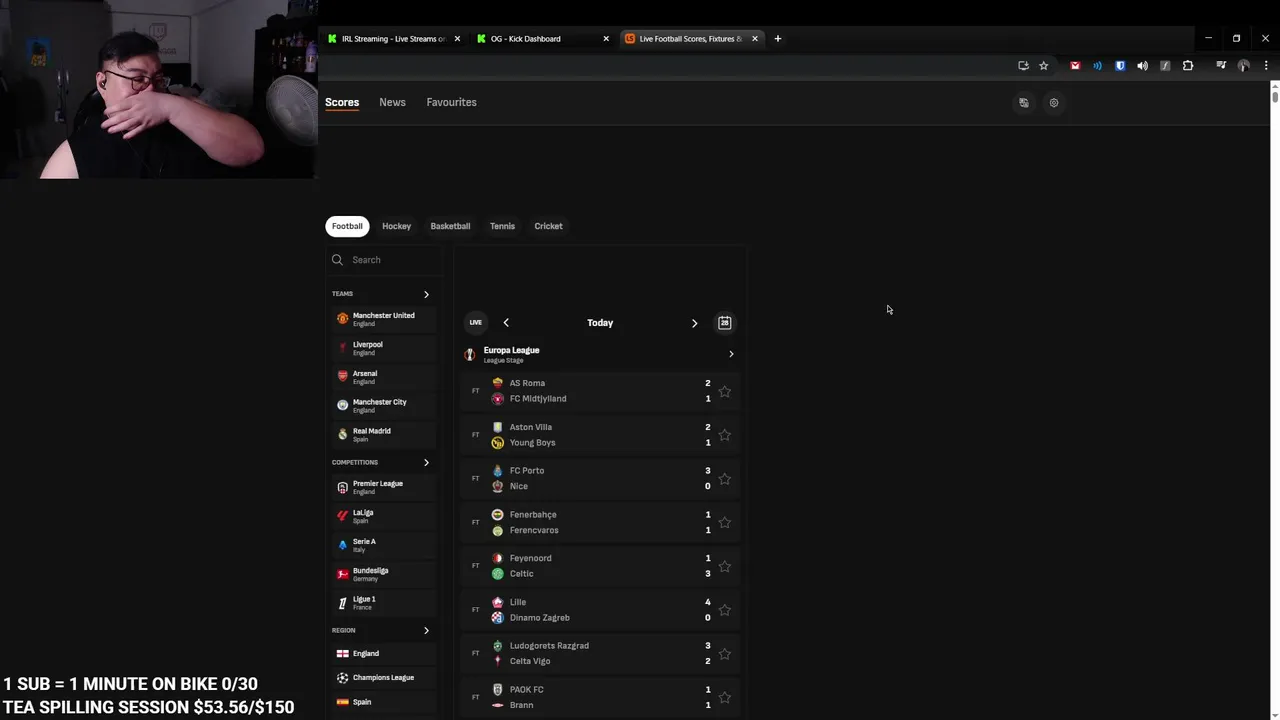
Task: Favourite the Ludogorets vs Celta Vigo match
Action: coord(725,653)
